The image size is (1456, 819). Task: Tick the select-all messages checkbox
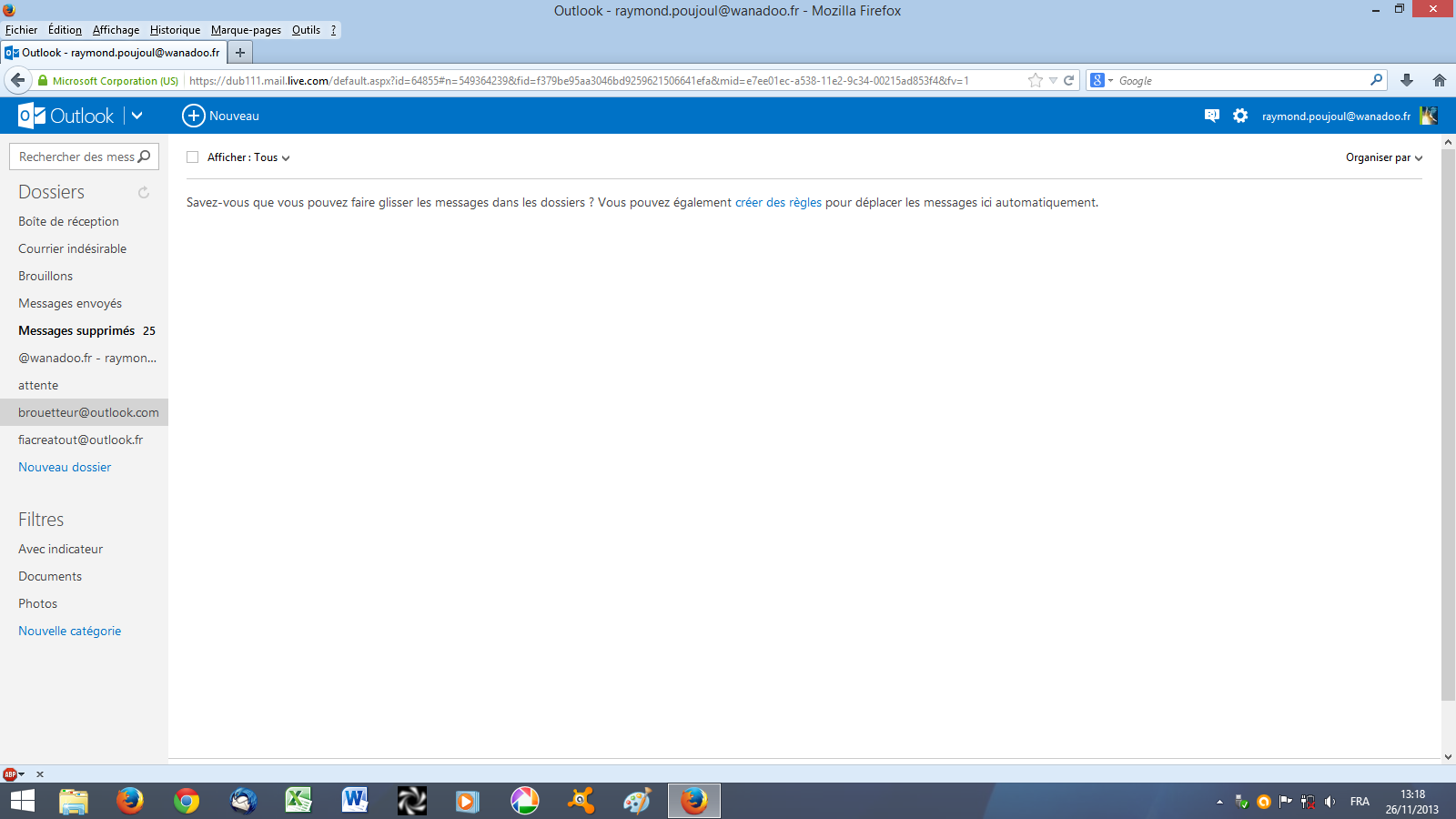(x=193, y=157)
